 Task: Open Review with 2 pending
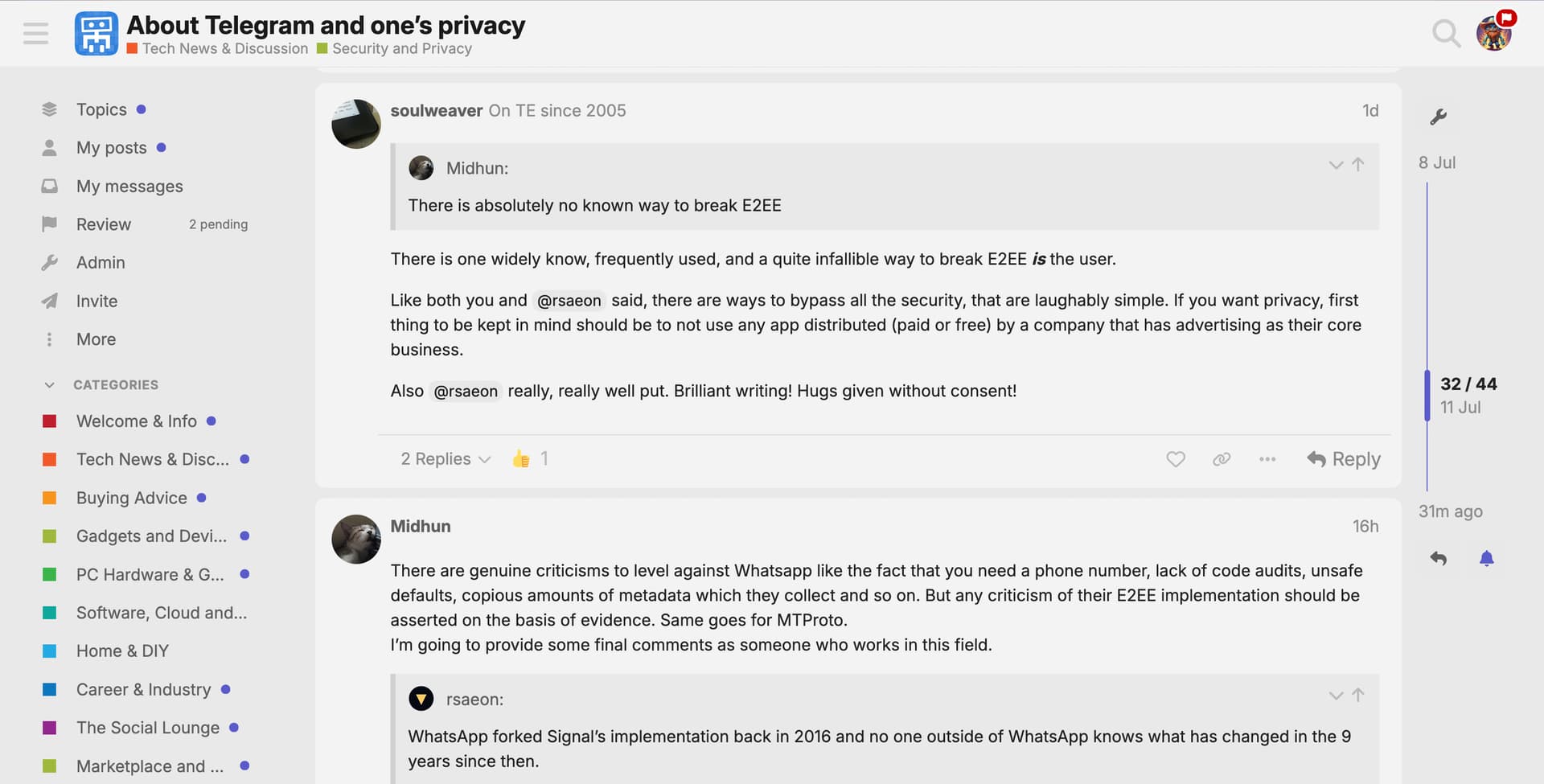point(145,224)
